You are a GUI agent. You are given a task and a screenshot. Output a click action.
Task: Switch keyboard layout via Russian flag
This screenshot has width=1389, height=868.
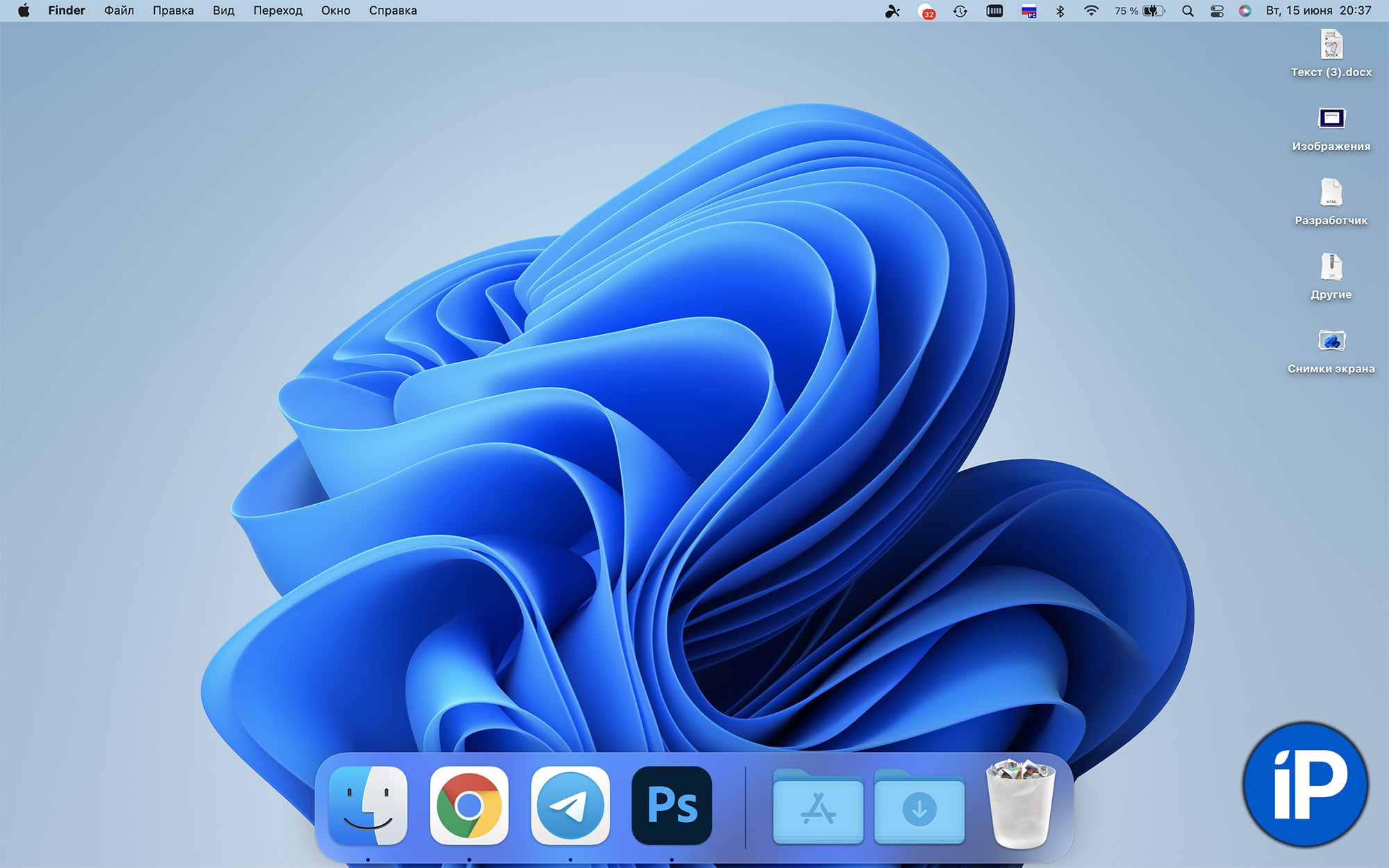click(x=1029, y=11)
